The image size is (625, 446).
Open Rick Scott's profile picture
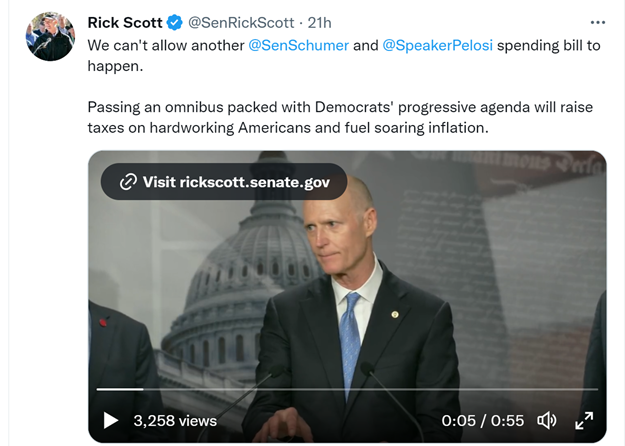[50, 36]
